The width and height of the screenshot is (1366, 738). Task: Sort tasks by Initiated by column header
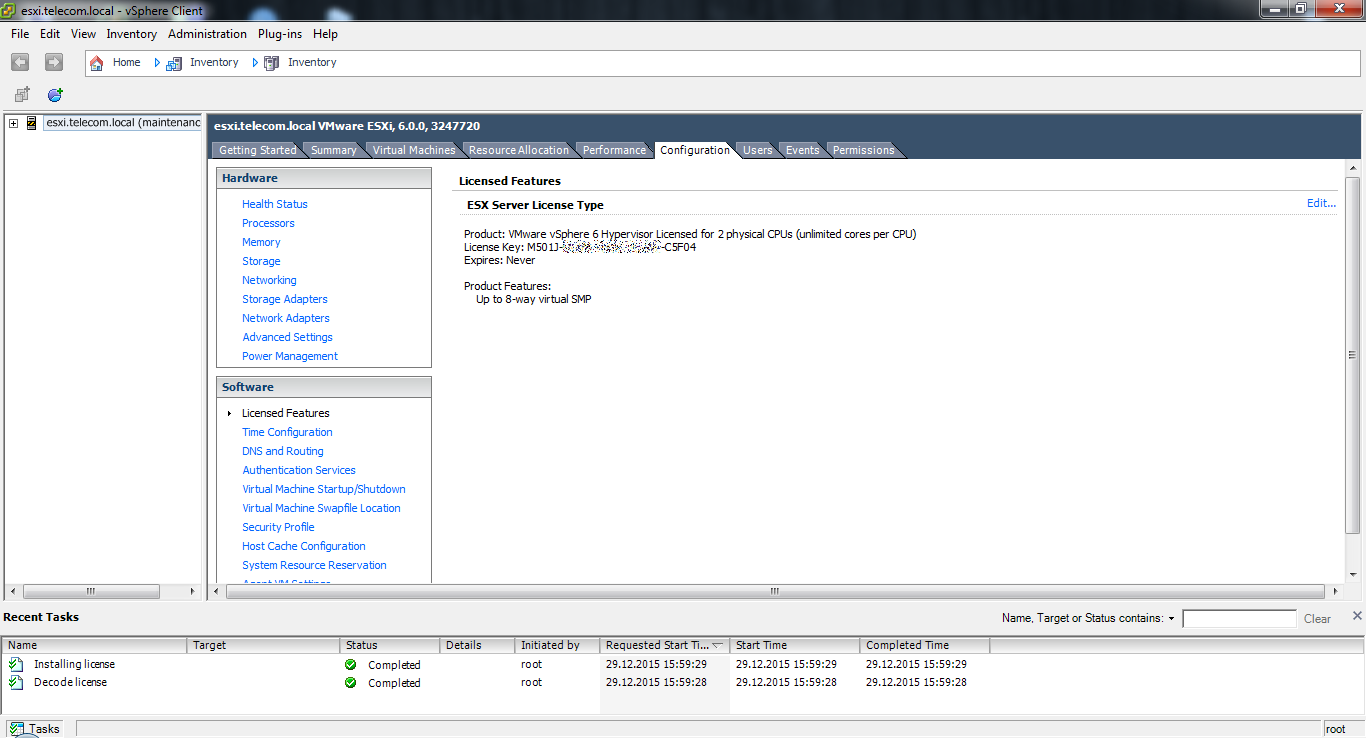[557, 645]
